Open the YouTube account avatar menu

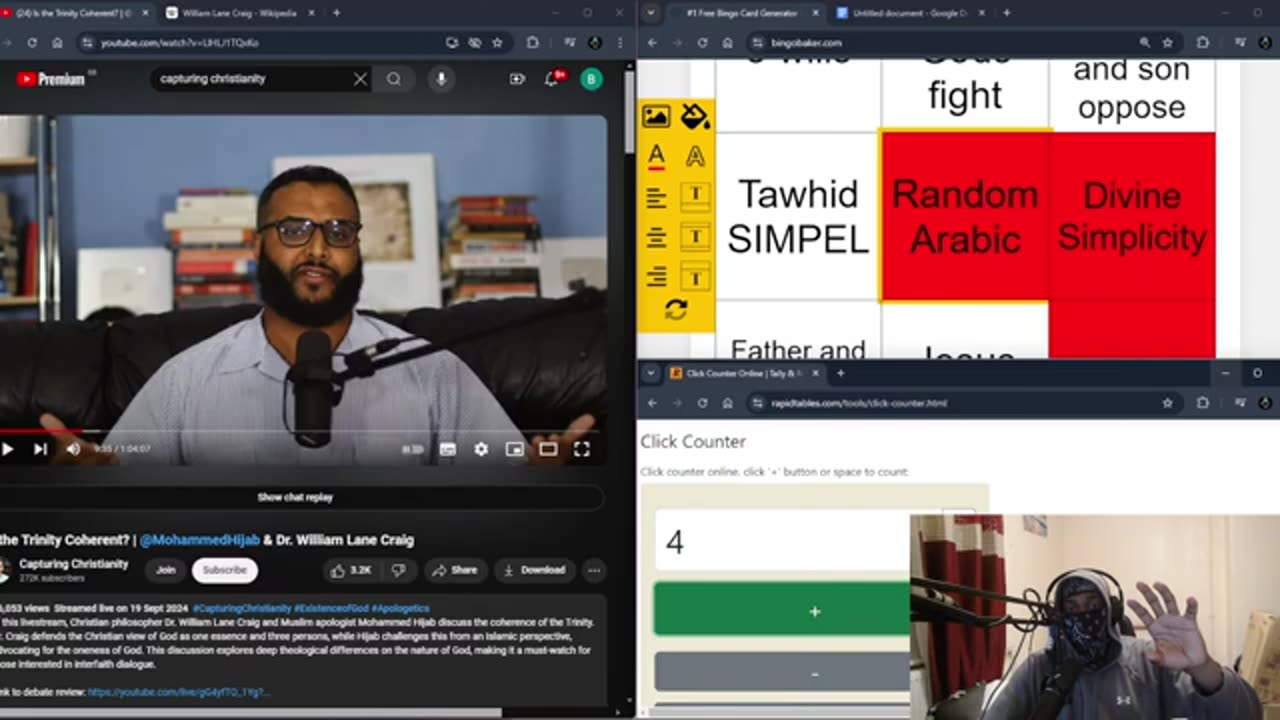tap(592, 79)
